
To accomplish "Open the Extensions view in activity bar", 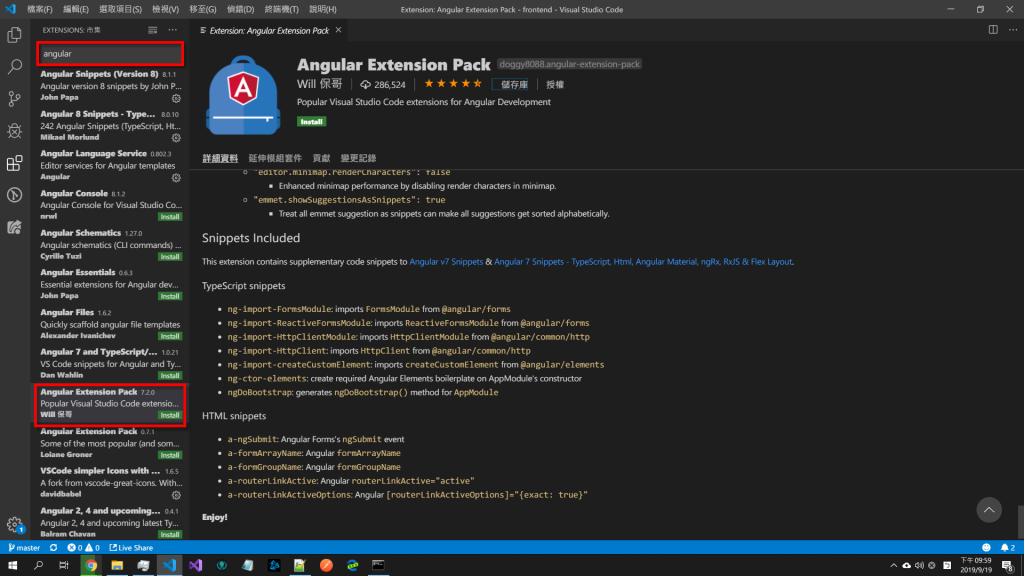I will 14,163.
